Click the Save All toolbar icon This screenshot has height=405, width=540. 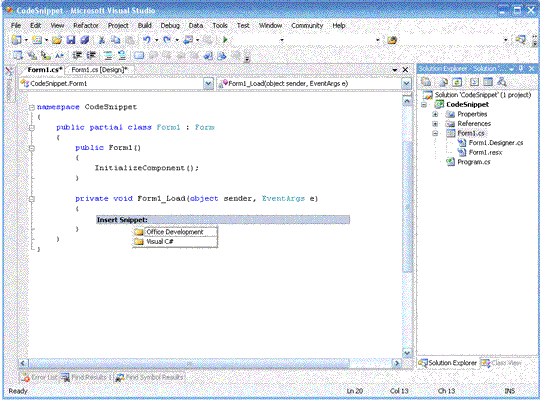point(85,40)
